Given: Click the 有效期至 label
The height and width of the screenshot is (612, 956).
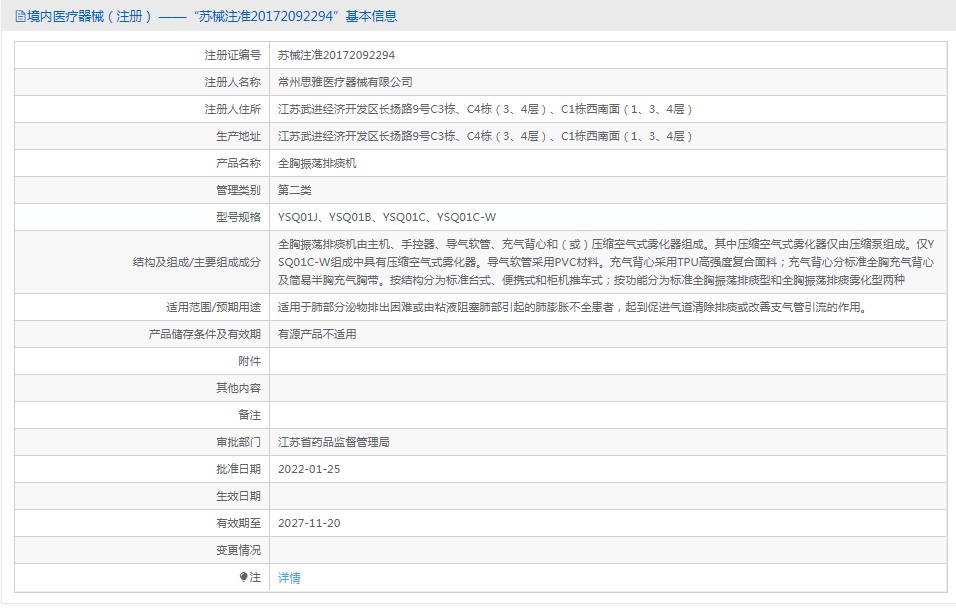Looking at the screenshot, I should pos(238,523).
